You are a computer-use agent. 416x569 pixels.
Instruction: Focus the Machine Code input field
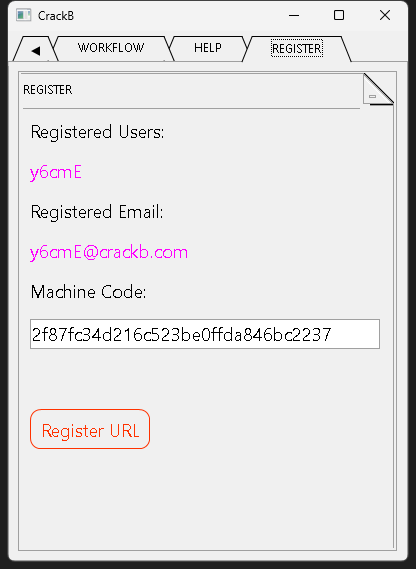(x=205, y=334)
